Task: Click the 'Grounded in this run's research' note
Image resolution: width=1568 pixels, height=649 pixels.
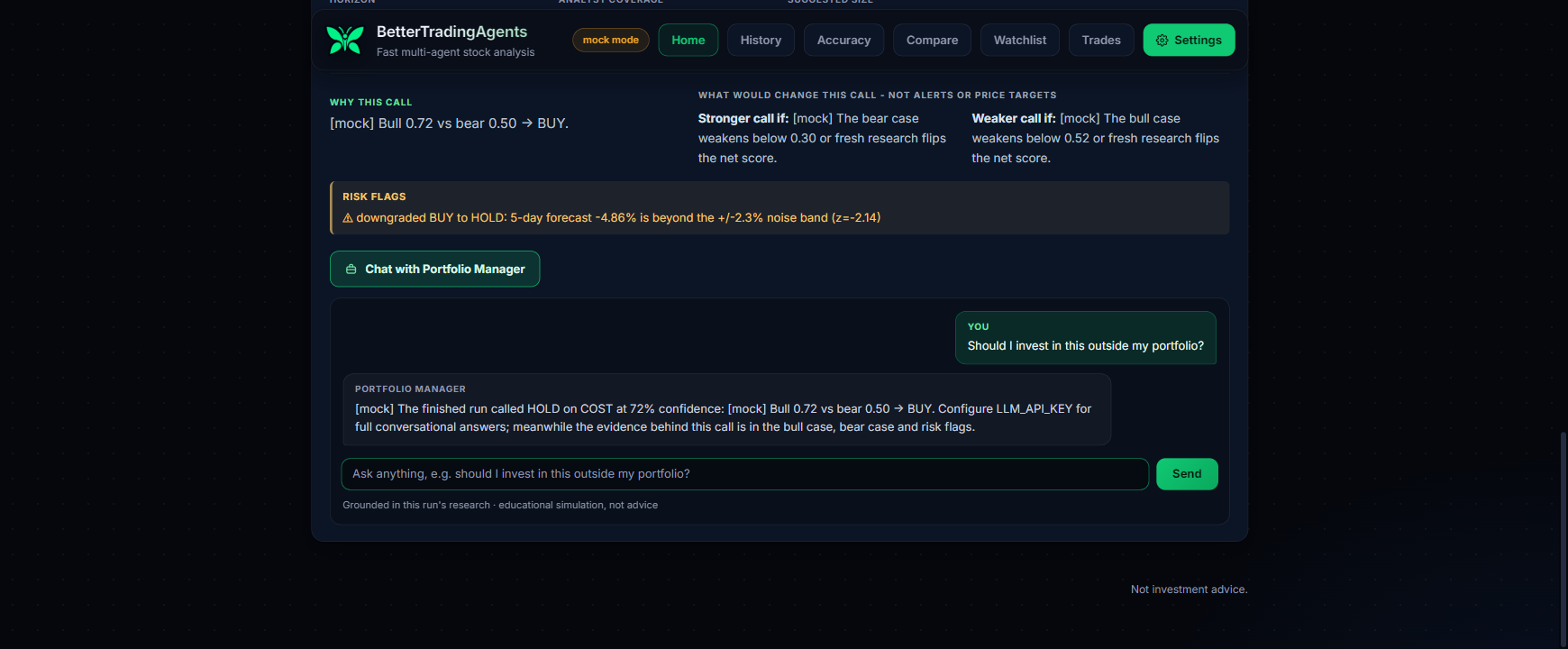Action: (500, 506)
